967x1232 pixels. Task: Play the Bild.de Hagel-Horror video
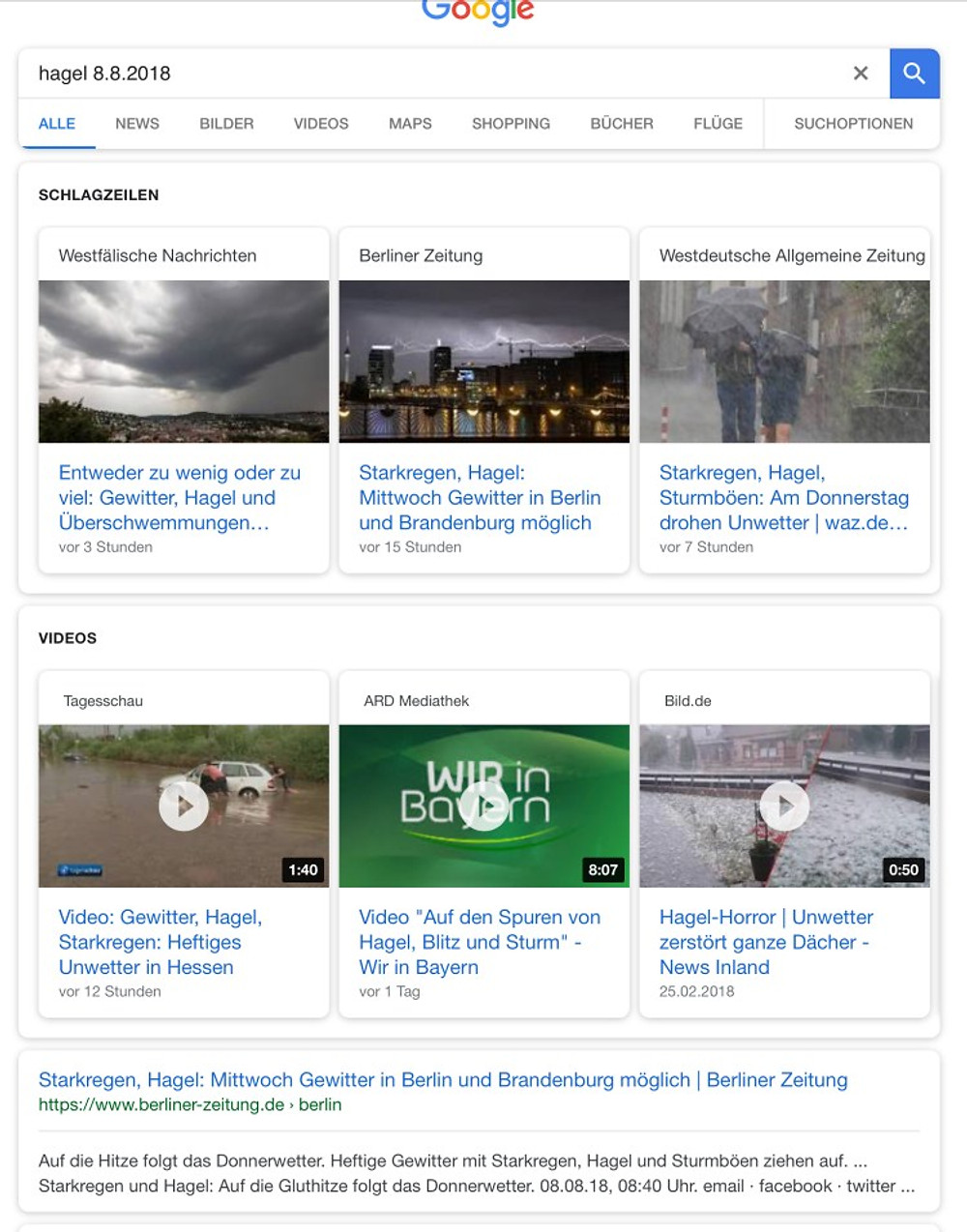pos(784,806)
